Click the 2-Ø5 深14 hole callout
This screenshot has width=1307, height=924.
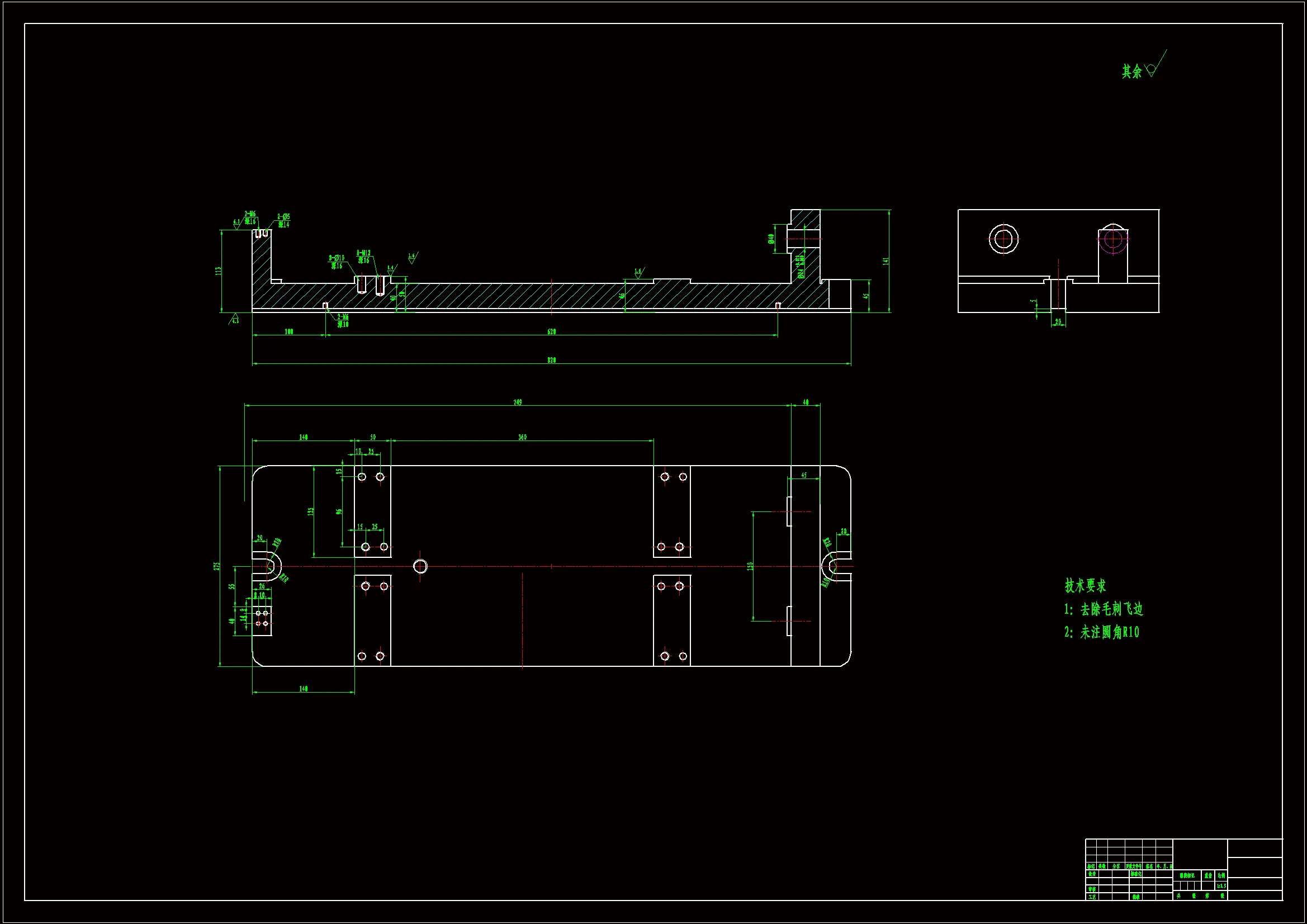(283, 220)
